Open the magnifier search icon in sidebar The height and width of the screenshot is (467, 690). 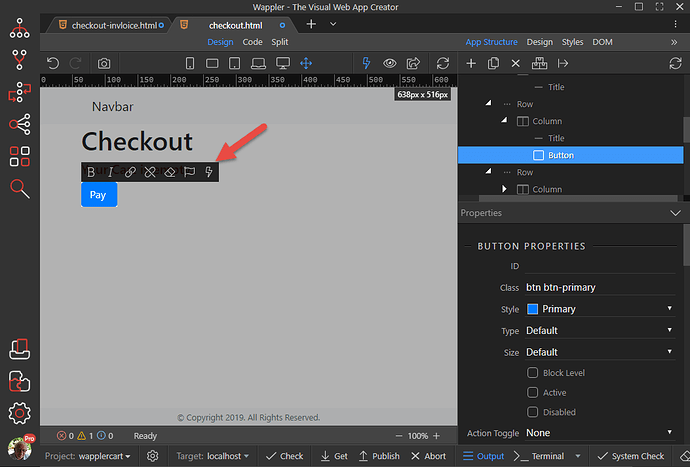click(x=19, y=189)
